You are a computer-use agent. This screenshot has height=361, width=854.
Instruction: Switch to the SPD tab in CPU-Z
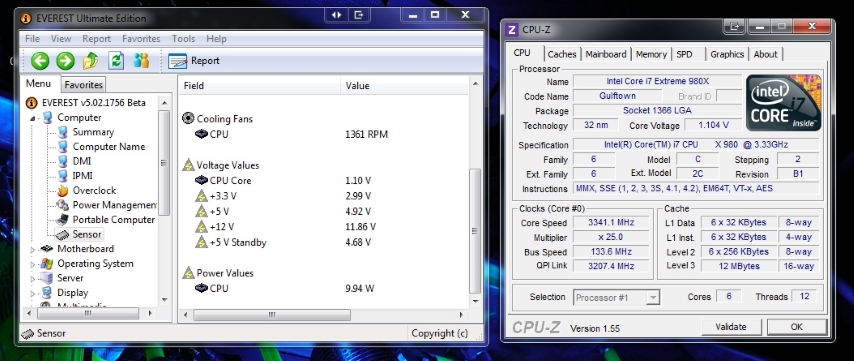685,54
